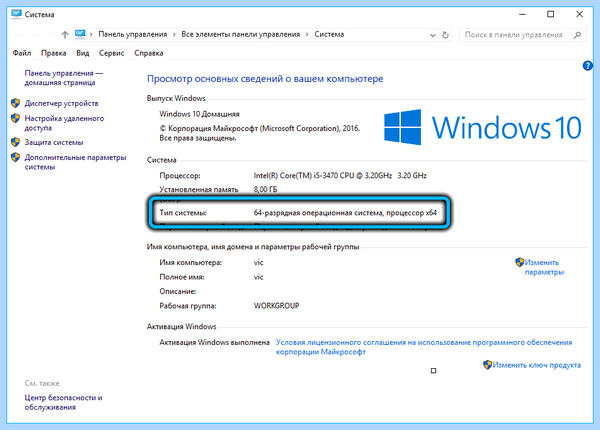Click the up arrow navigation button
Image resolution: width=600 pixels, height=430 pixels.
click(x=65, y=35)
